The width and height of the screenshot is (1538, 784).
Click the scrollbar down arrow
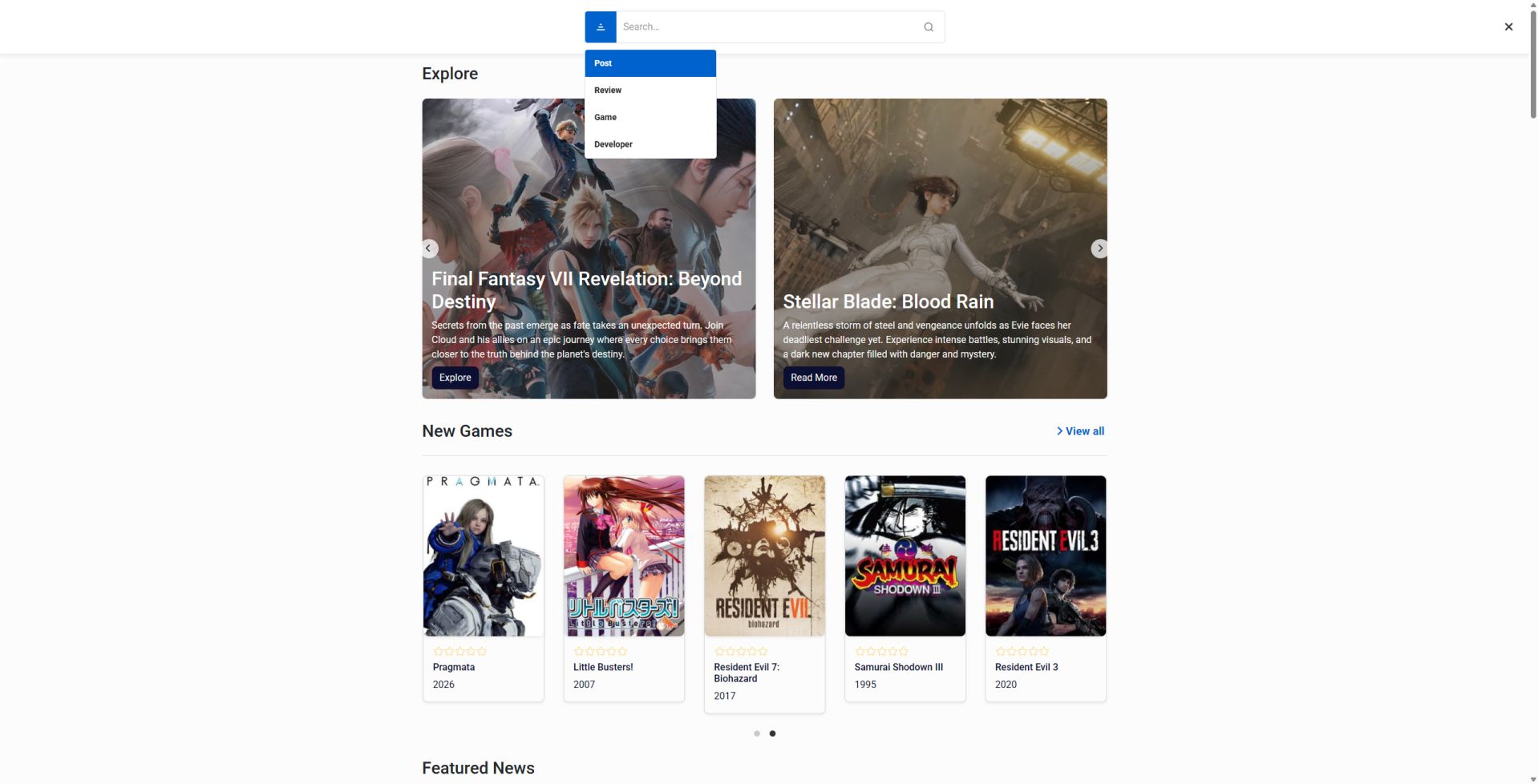[1532, 778]
